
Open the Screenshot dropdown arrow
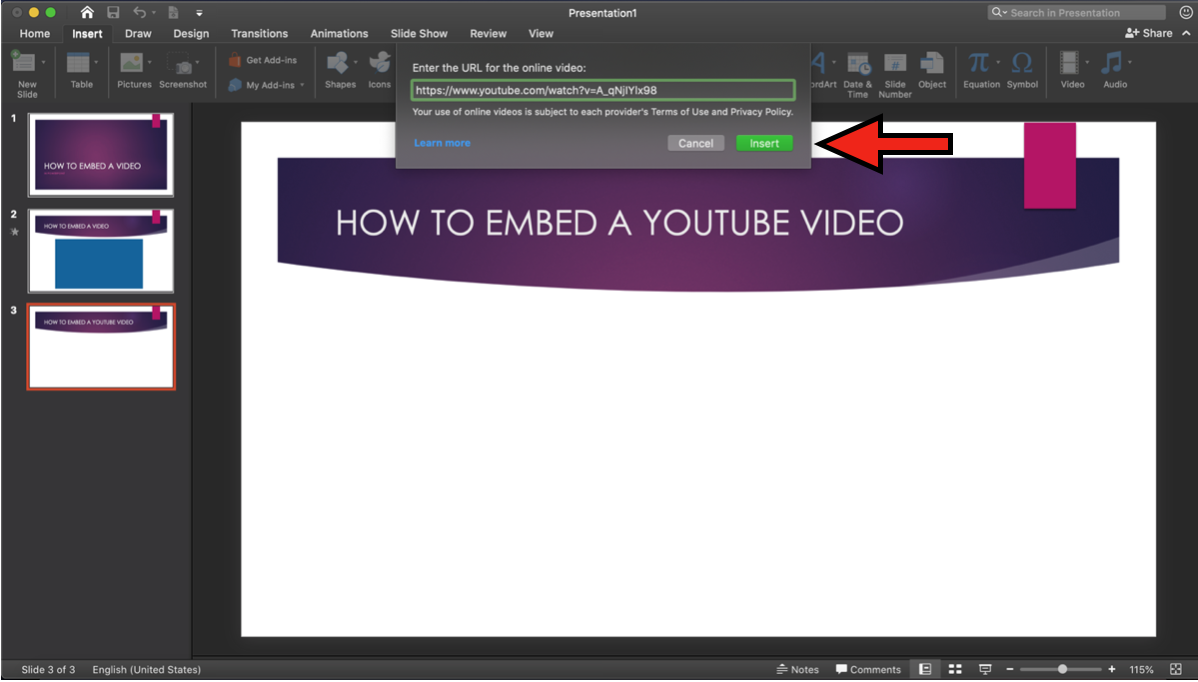197,62
